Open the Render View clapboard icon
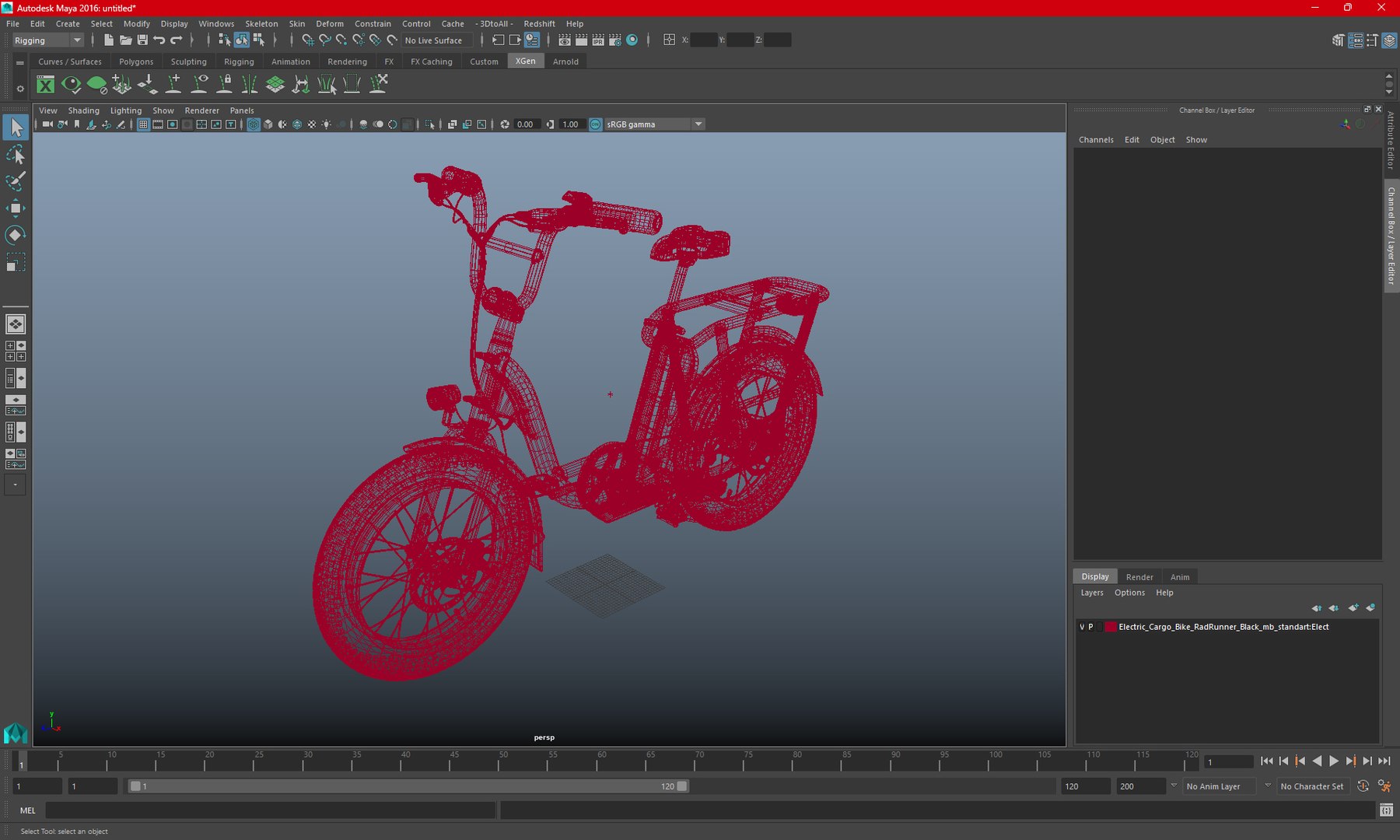Image resolution: width=1400 pixels, height=840 pixels. [565, 40]
